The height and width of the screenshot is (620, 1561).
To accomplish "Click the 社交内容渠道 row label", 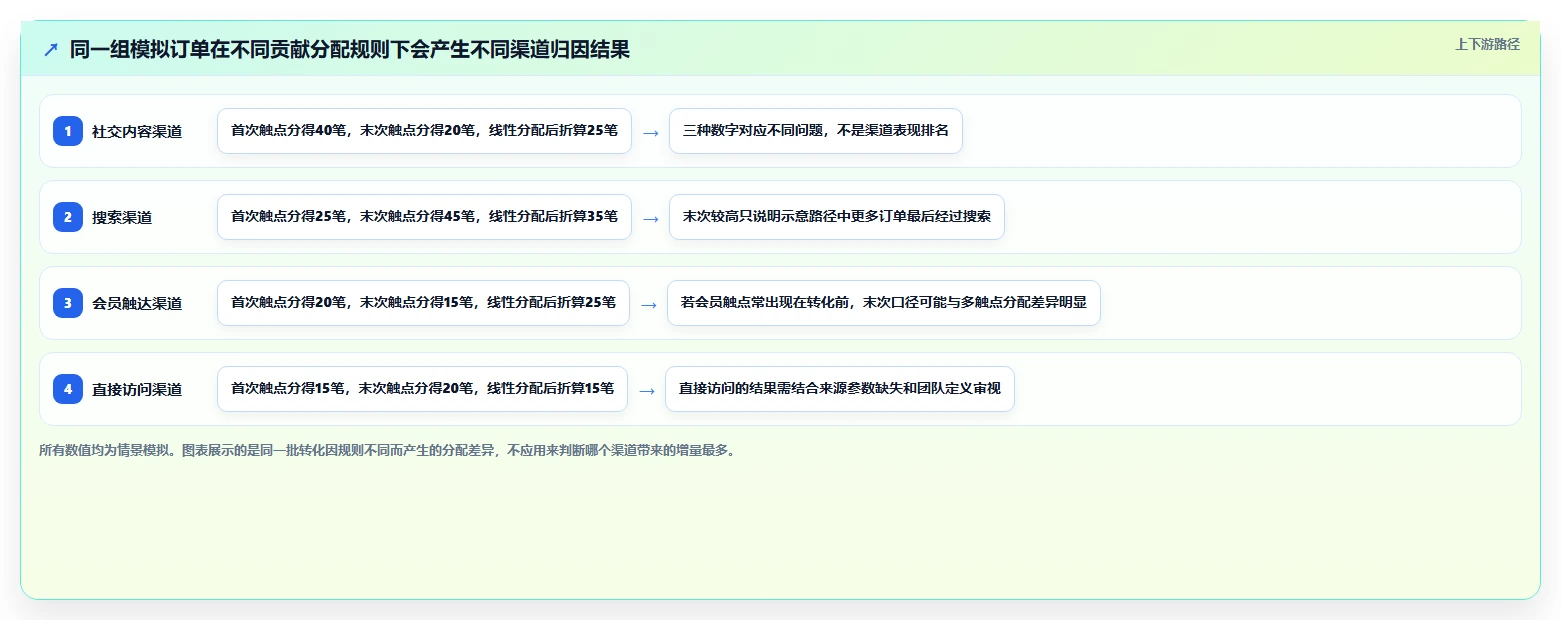I will 137,131.
